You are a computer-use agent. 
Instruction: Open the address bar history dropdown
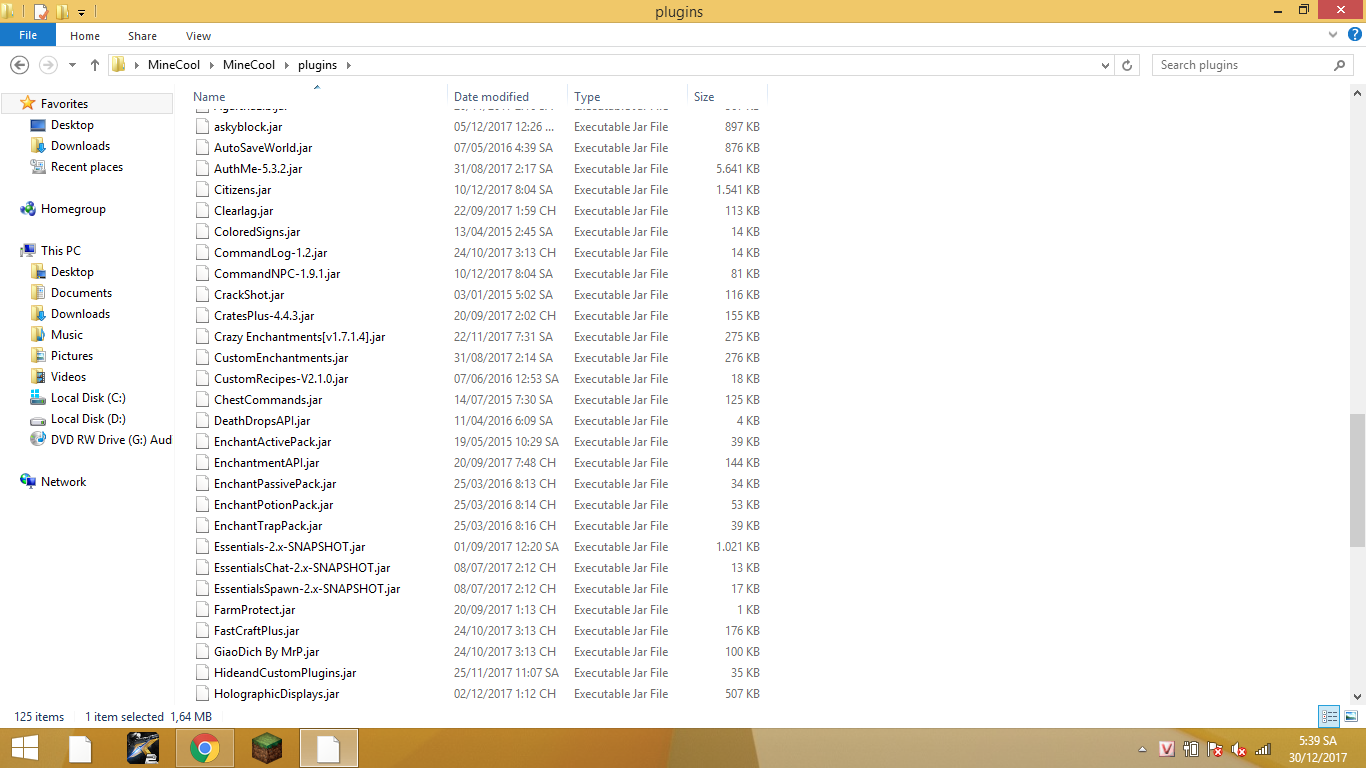pyautogui.click(x=1105, y=65)
